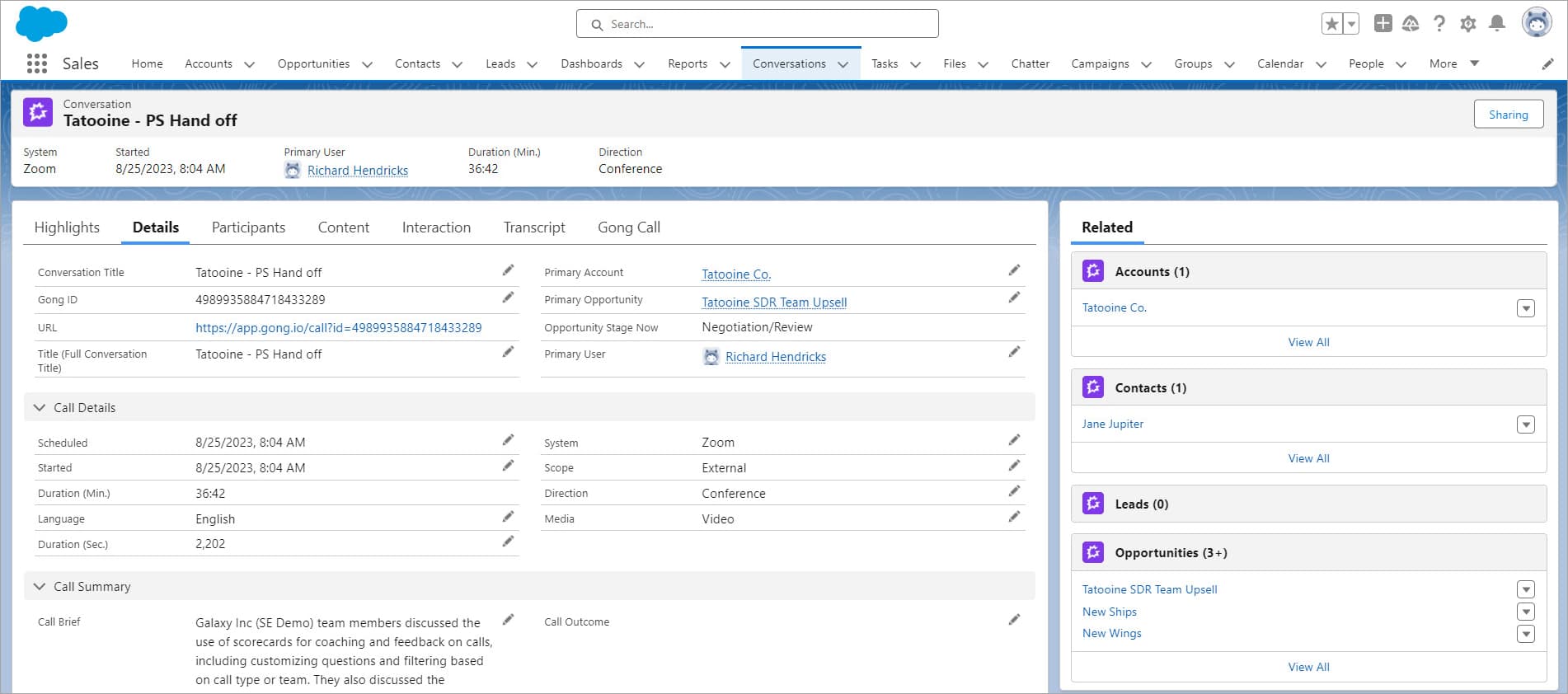Open actions menu for Tatooine Co. account

click(x=1526, y=308)
